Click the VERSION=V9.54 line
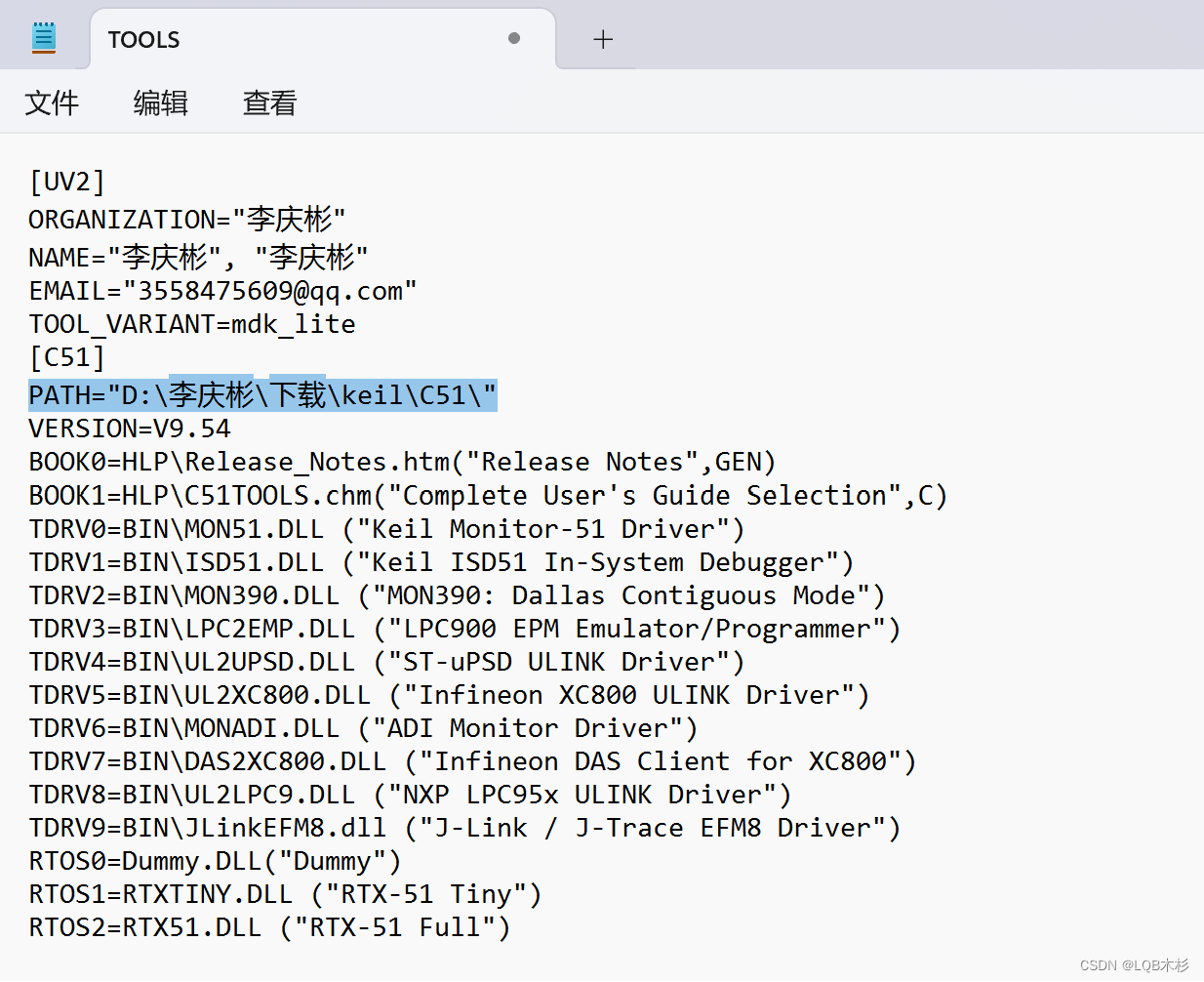 (130, 429)
